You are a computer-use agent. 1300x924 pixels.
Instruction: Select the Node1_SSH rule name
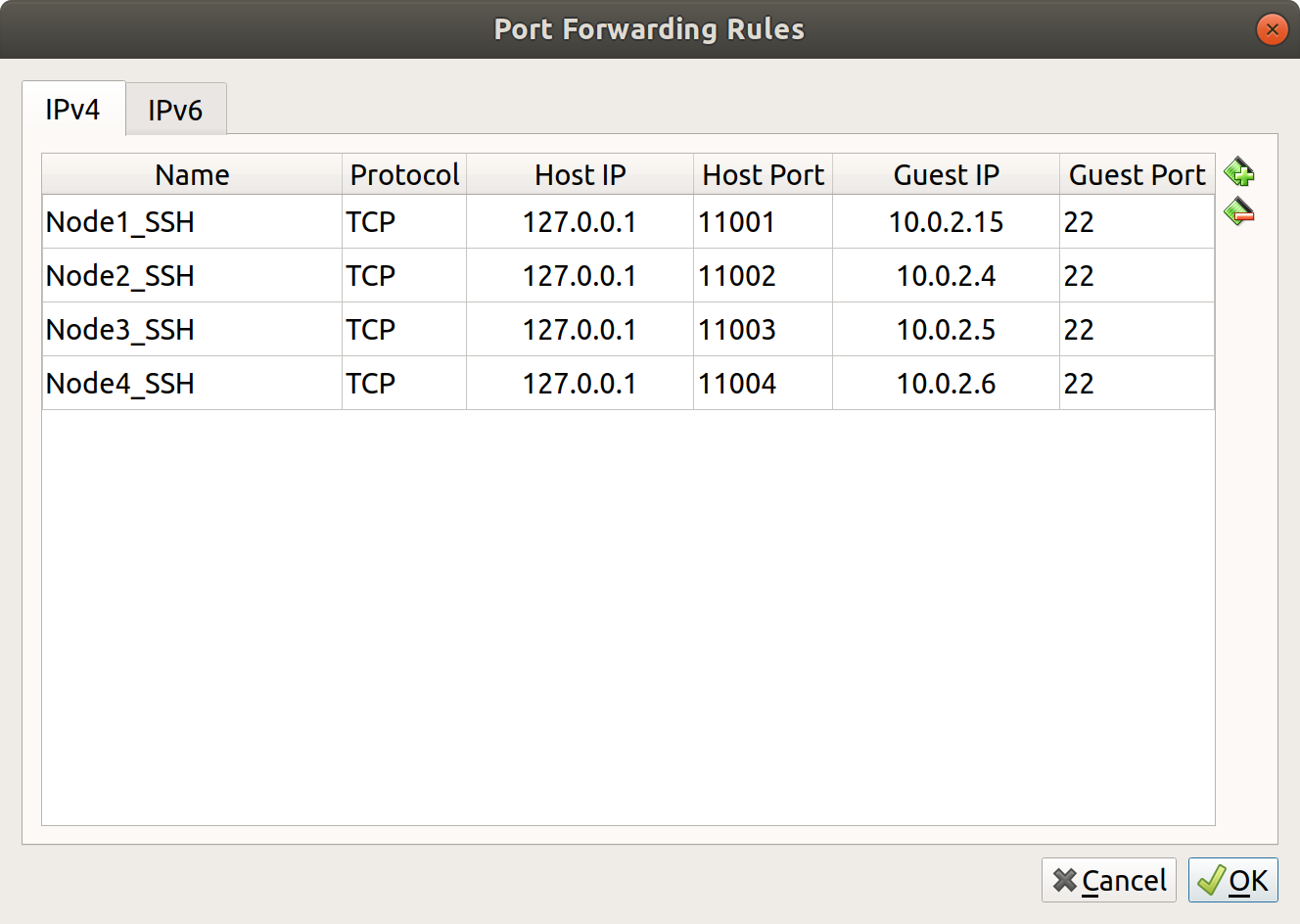pos(120,222)
